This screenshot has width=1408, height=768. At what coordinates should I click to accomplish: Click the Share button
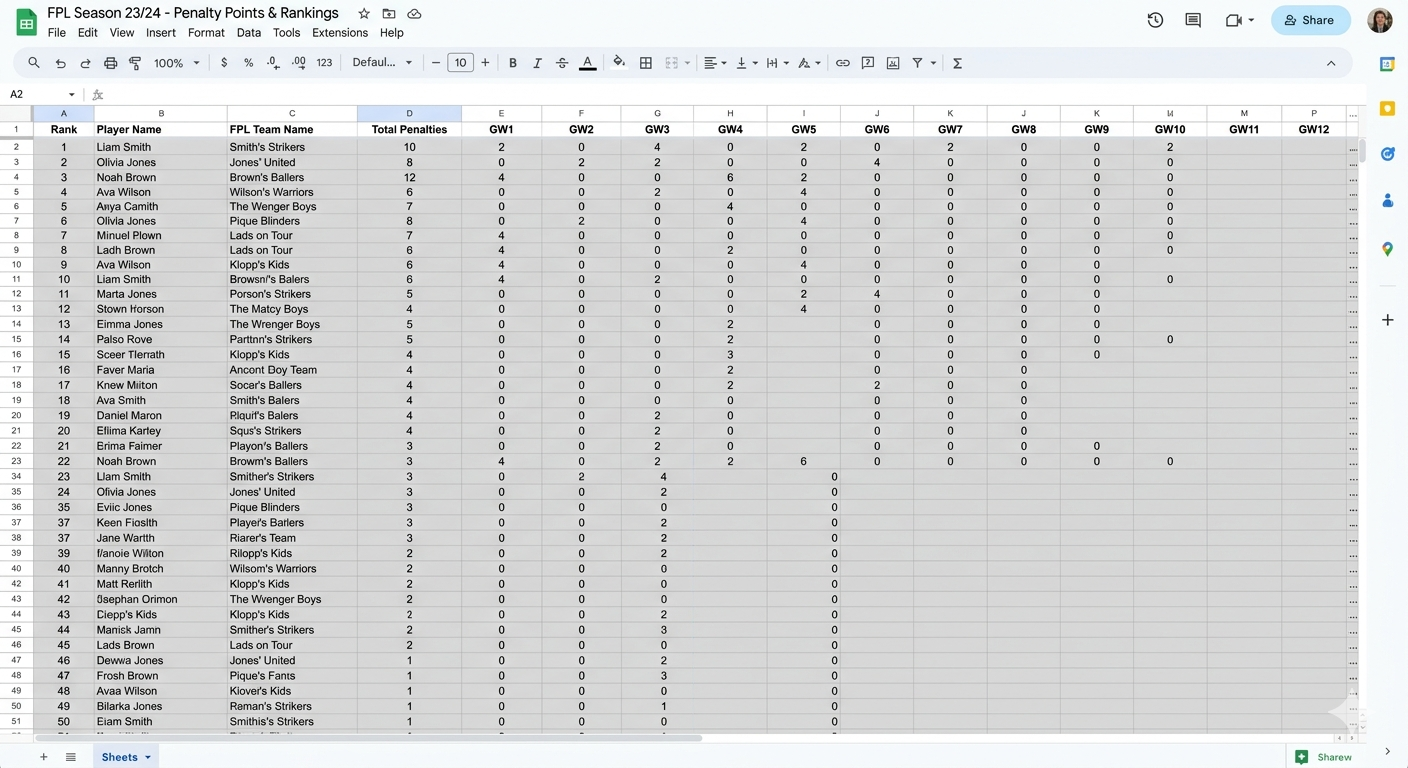1310,20
